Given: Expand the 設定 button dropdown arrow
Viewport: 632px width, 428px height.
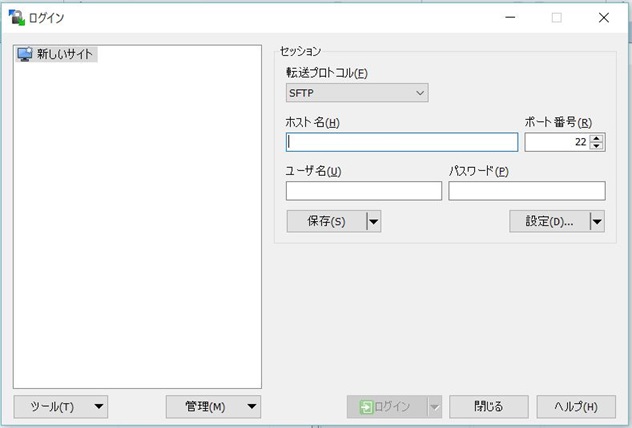Looking at the screenshot, I should tap(597, 221).
